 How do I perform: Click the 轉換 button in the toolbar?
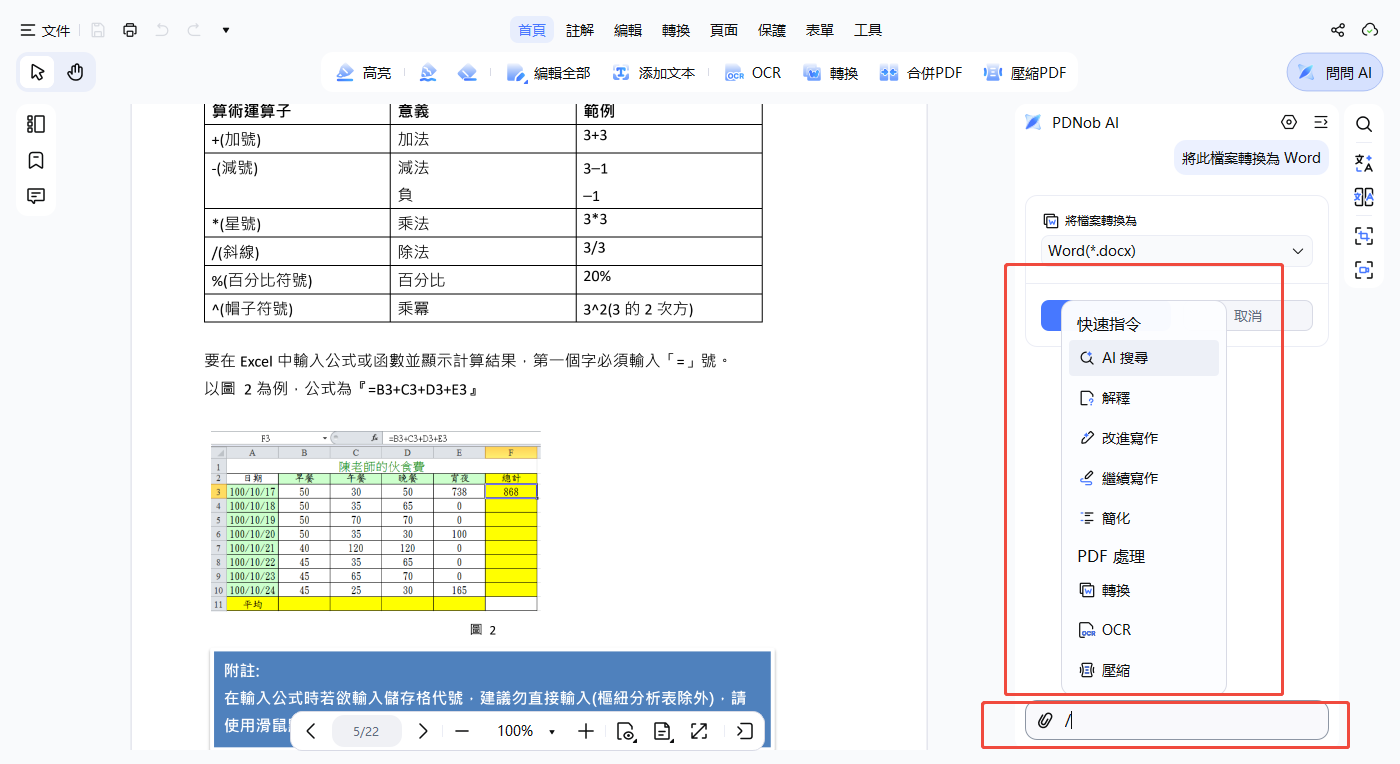point(831,73)
